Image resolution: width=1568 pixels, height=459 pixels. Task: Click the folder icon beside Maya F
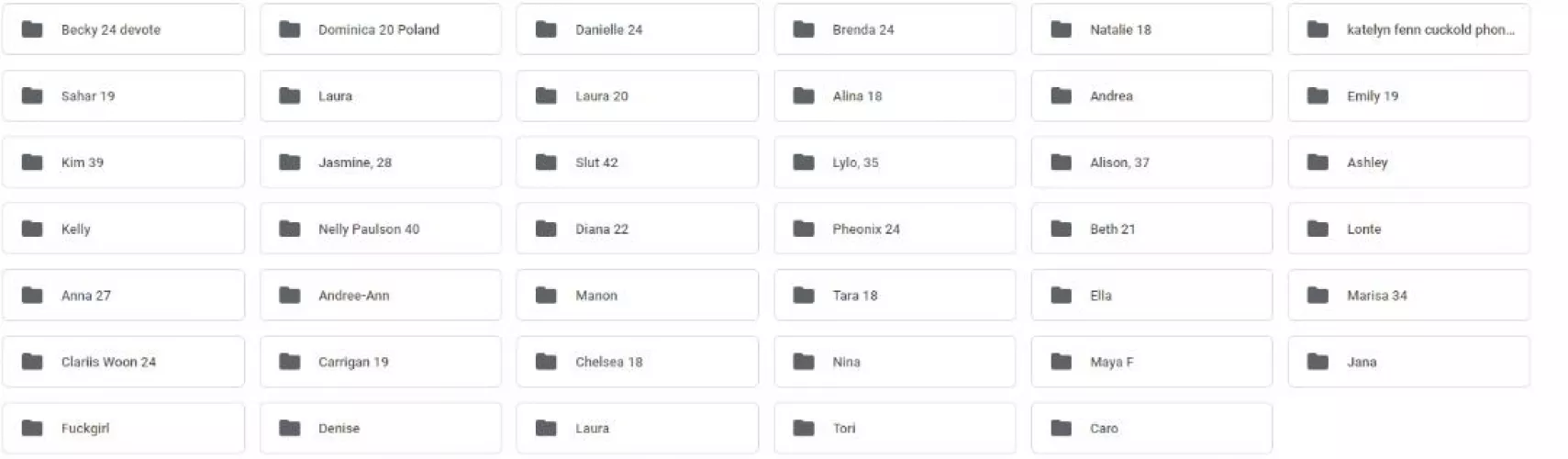(1062, 362)
